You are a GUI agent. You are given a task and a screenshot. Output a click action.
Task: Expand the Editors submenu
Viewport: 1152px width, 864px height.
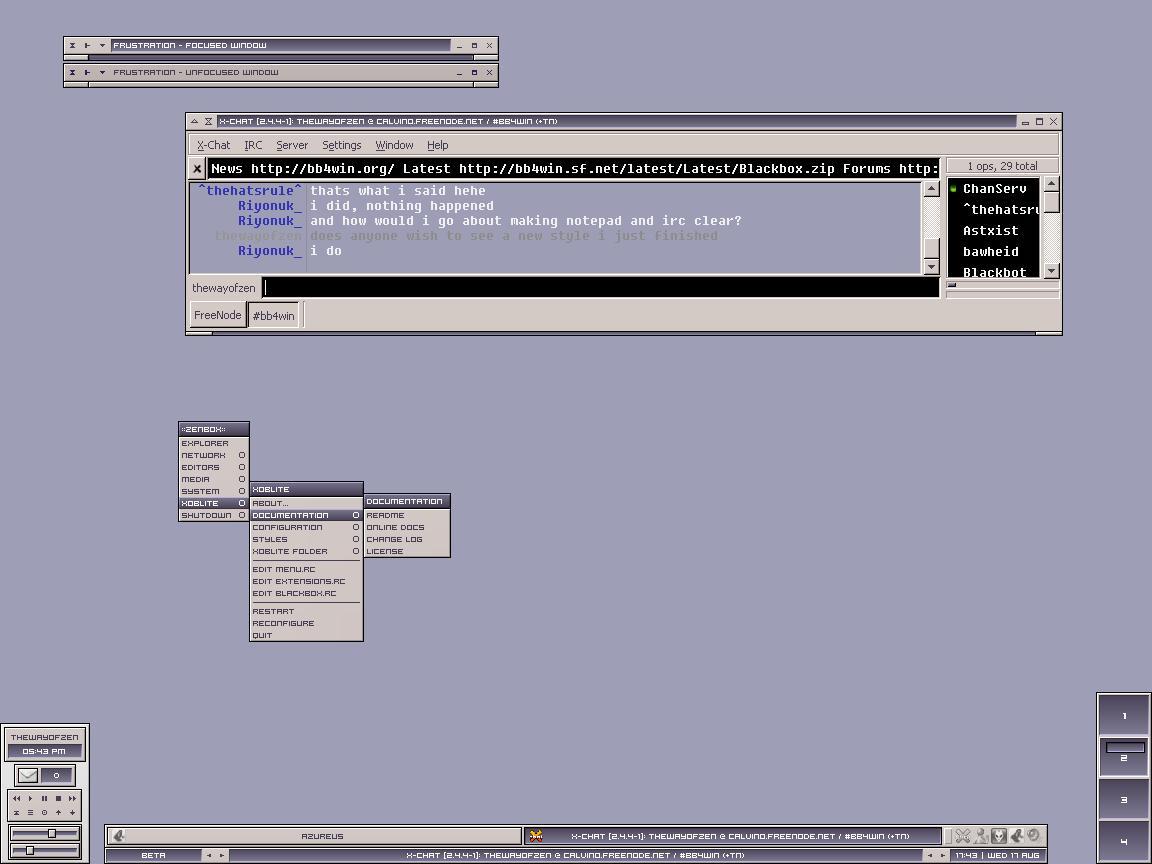click(x=214, y=467)
